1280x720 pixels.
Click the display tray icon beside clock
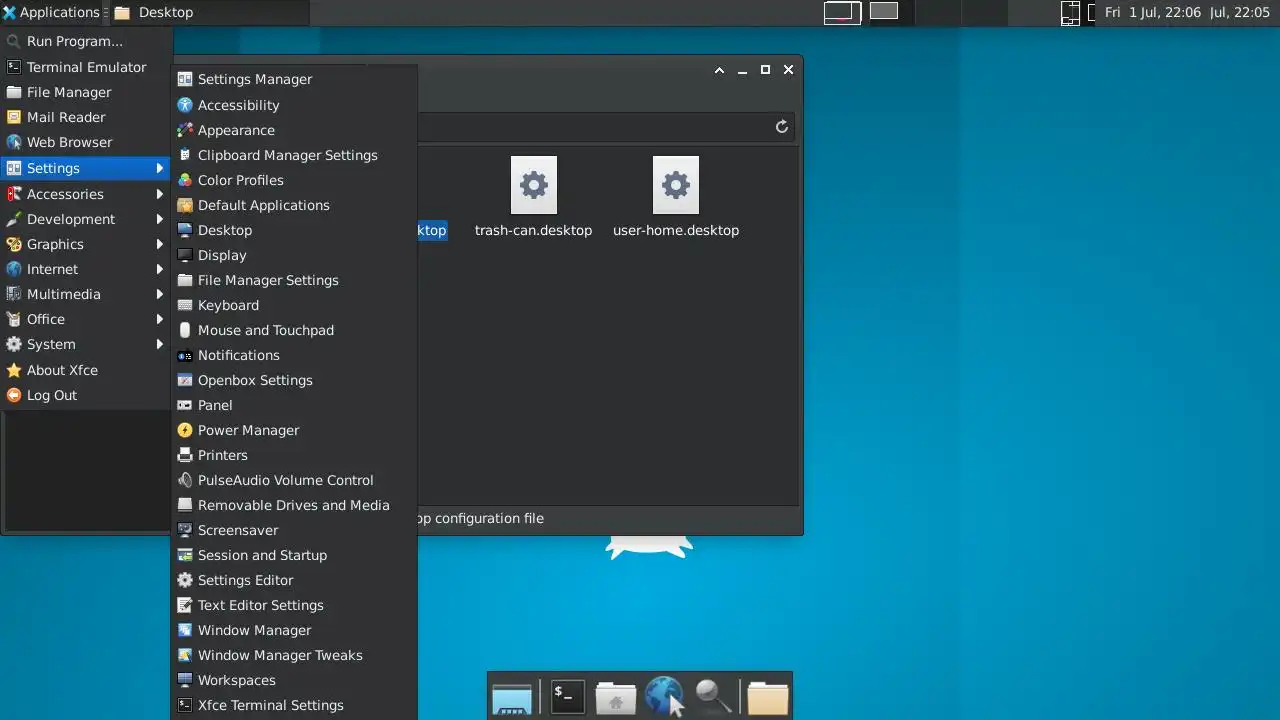coord(1070,12)
